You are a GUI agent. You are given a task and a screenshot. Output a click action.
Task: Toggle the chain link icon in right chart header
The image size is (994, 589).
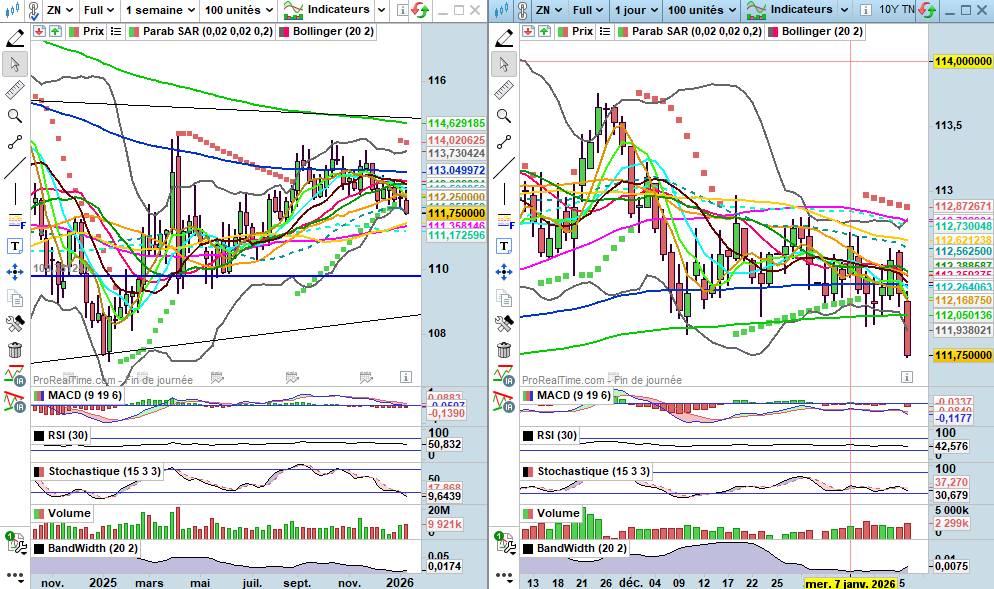[521, 10]
